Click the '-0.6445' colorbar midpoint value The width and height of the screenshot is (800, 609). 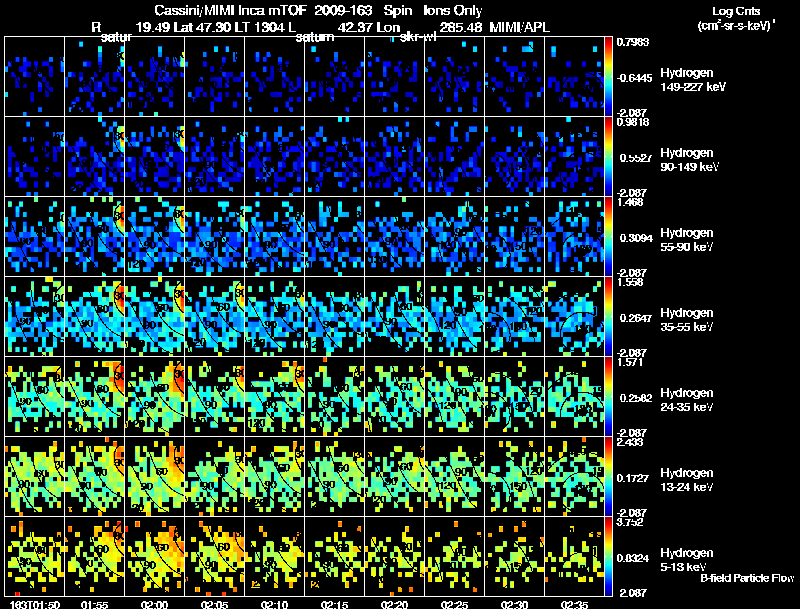tap(634, 78)
